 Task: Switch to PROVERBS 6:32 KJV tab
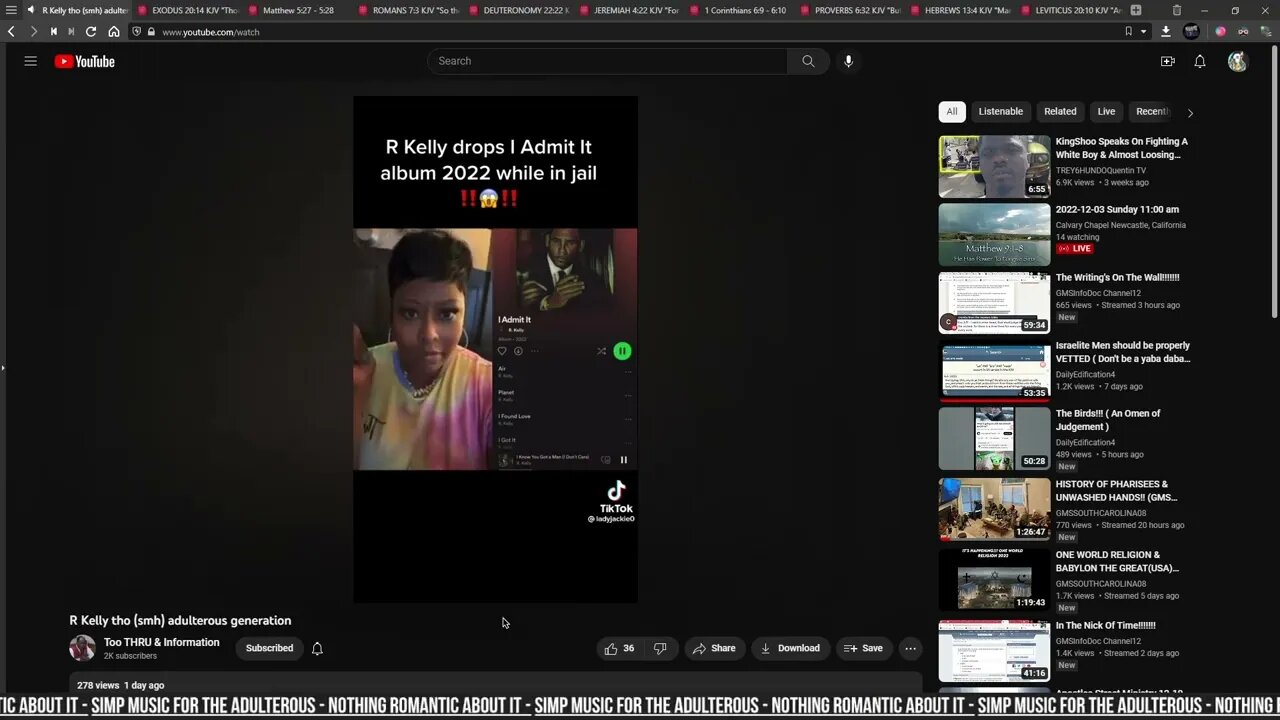pos(851,10)
